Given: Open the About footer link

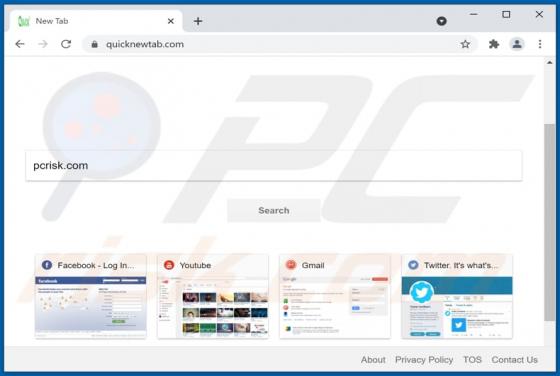Looking at the screenshot, I should tap(373, 360).
